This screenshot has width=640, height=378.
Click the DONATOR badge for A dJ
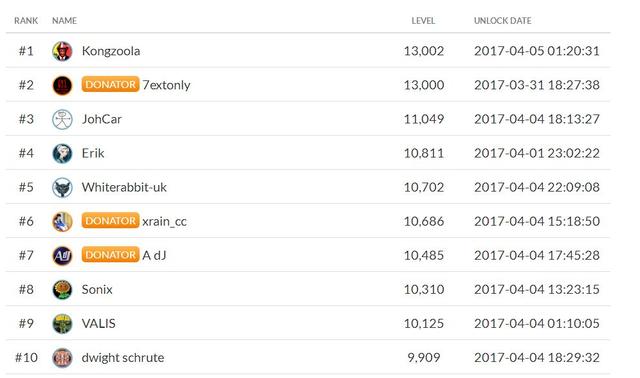[x=110, y=255]
